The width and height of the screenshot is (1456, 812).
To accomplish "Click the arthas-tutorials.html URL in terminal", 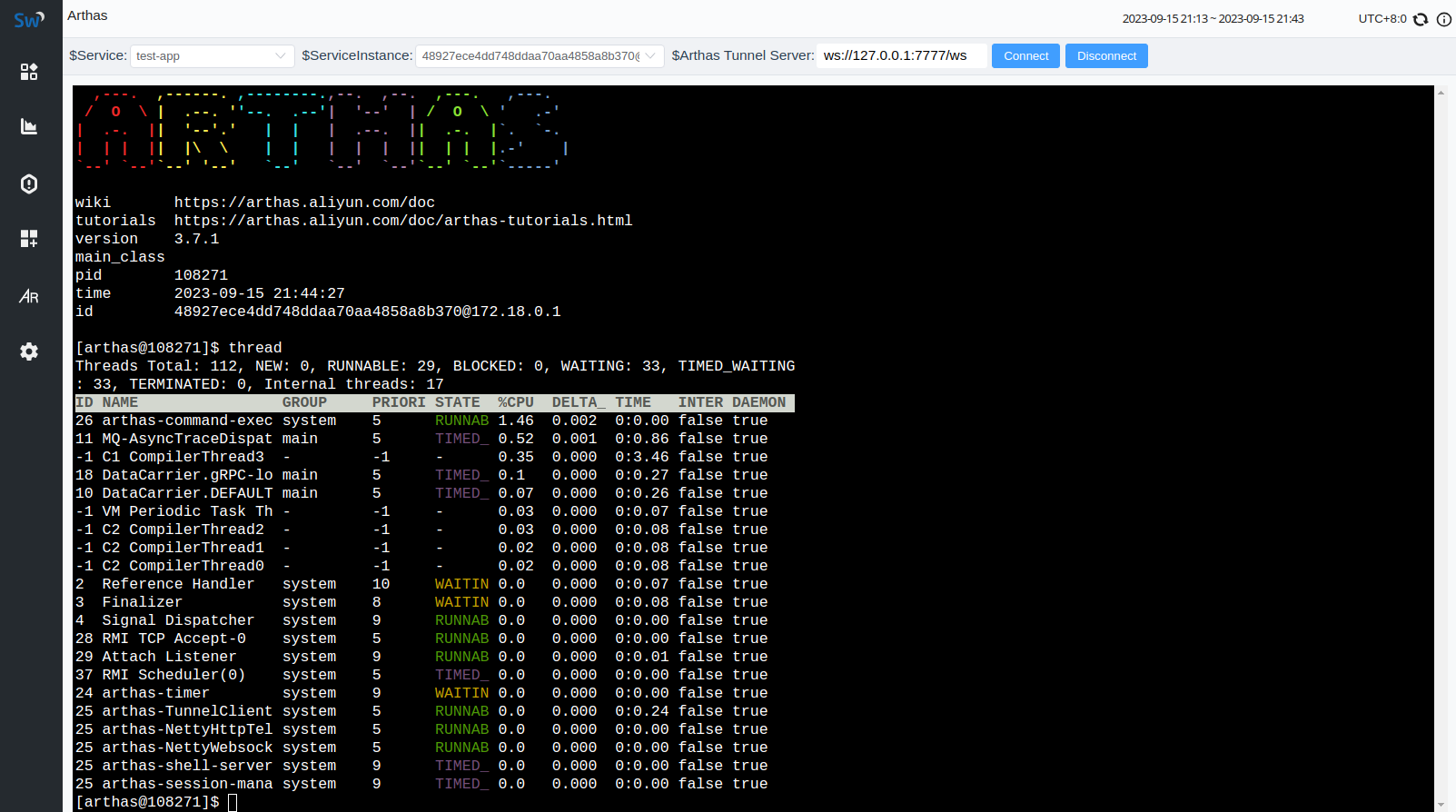I will 402,221.
